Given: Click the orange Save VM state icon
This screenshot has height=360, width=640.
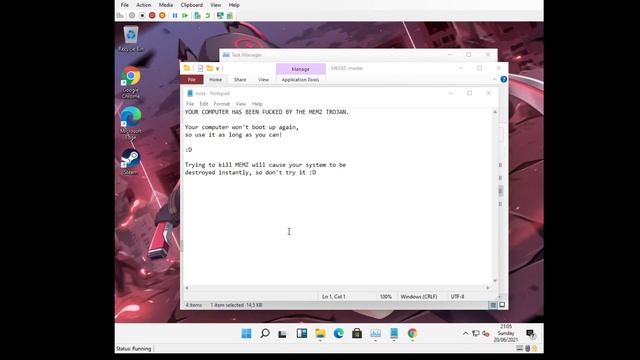Looking at the screenshot, I should pyautogui.click(x=162, y=16).
